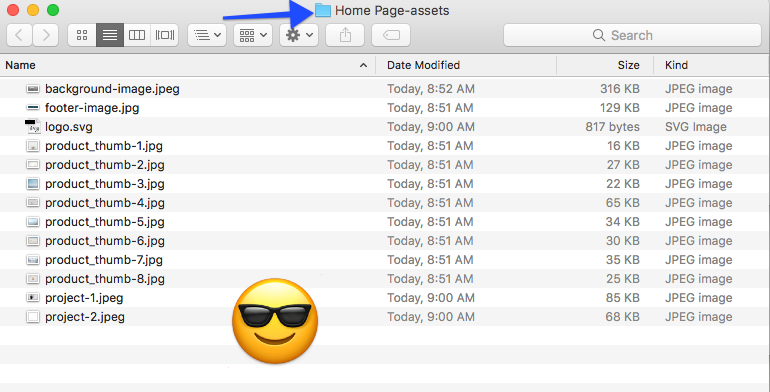Select the logo.svg file icon
Viewport: 770px width, 392px height.
click(33, 127)
